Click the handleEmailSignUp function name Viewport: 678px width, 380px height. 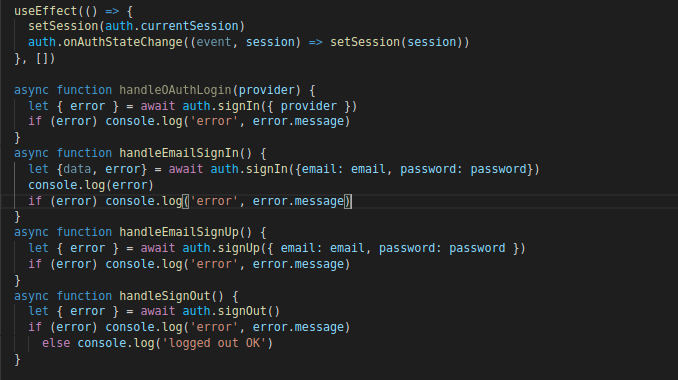[179, 232]
